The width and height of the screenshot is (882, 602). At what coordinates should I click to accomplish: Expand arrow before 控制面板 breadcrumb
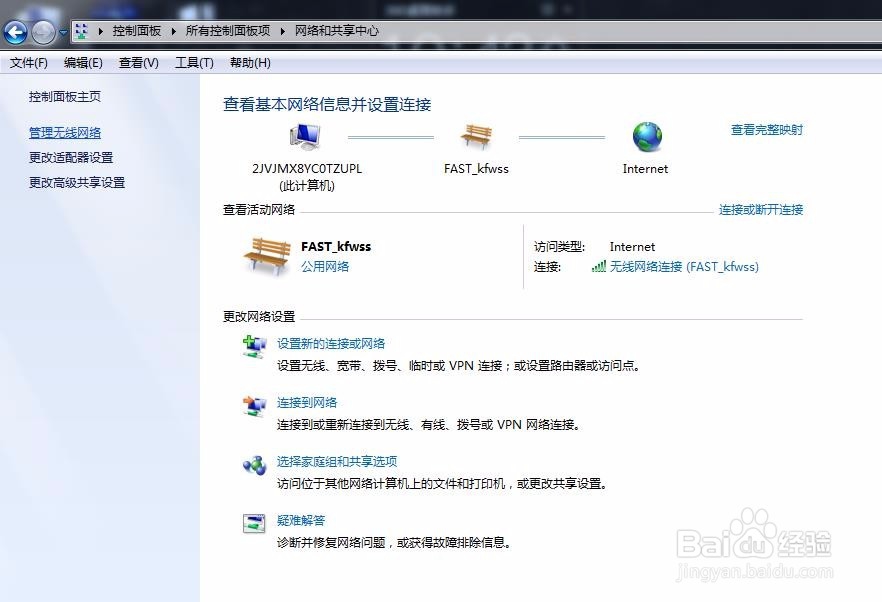tap(100, 31)
